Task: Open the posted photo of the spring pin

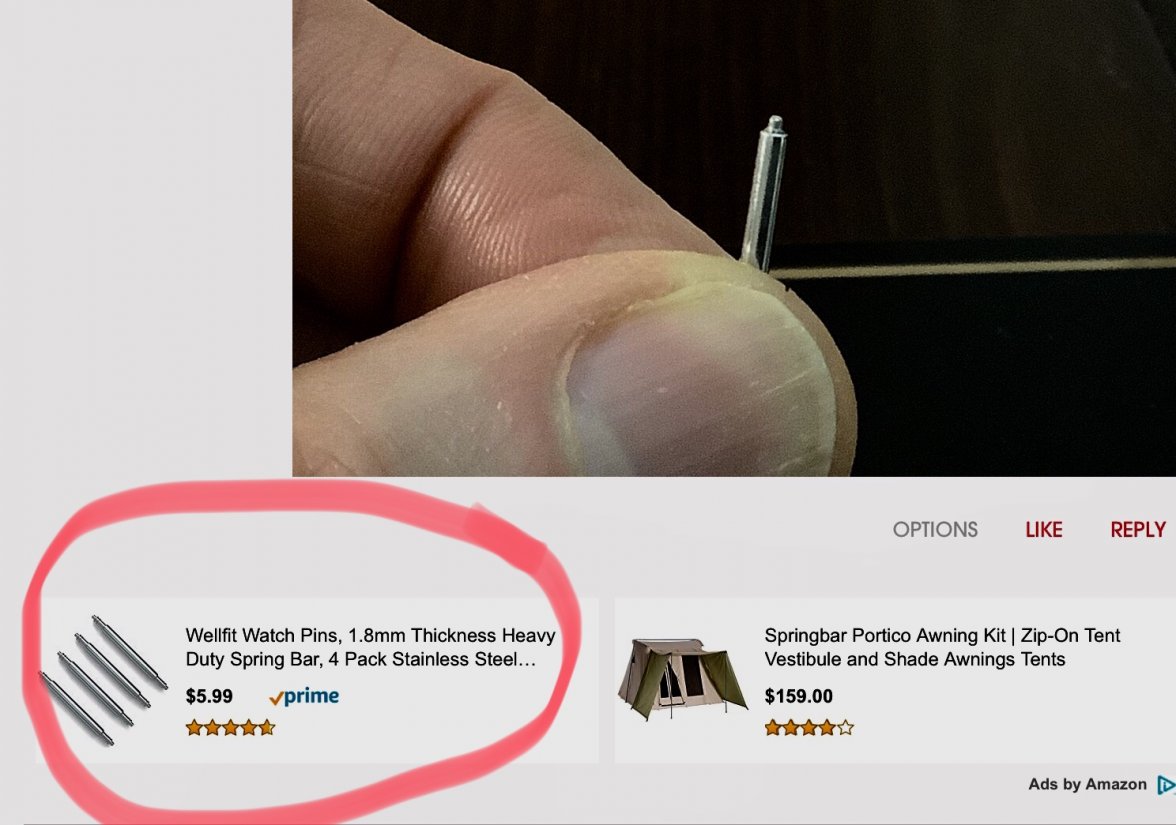Action: point(734,238)
